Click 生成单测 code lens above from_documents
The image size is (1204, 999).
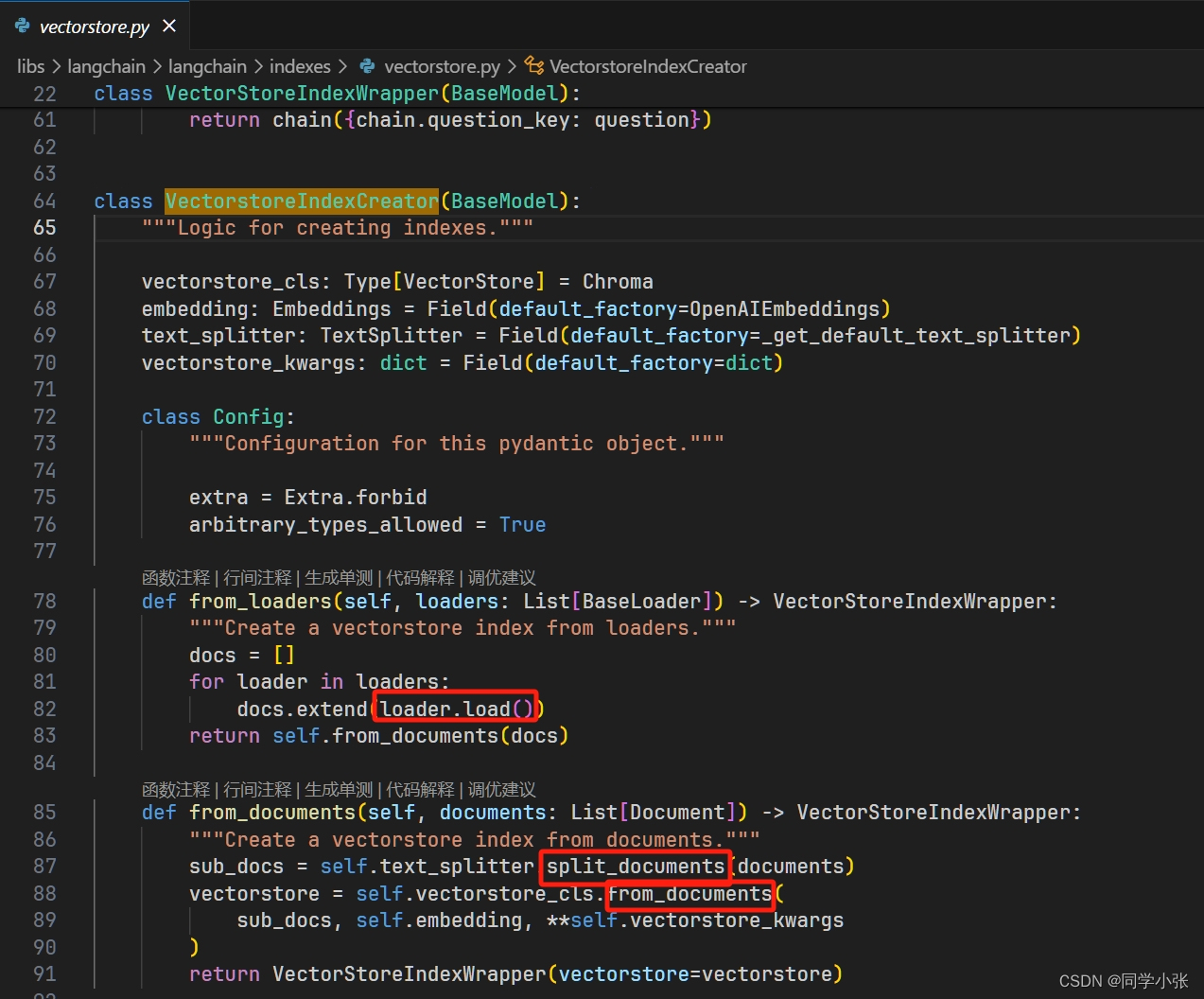tap(339, 789)
